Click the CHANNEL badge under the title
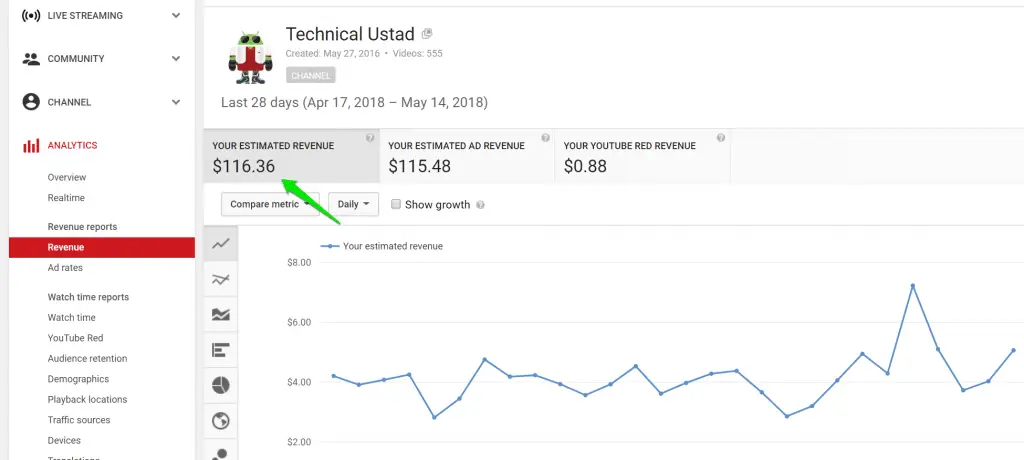The height and width of the screenshot is (460, 1024). (310, 75)
